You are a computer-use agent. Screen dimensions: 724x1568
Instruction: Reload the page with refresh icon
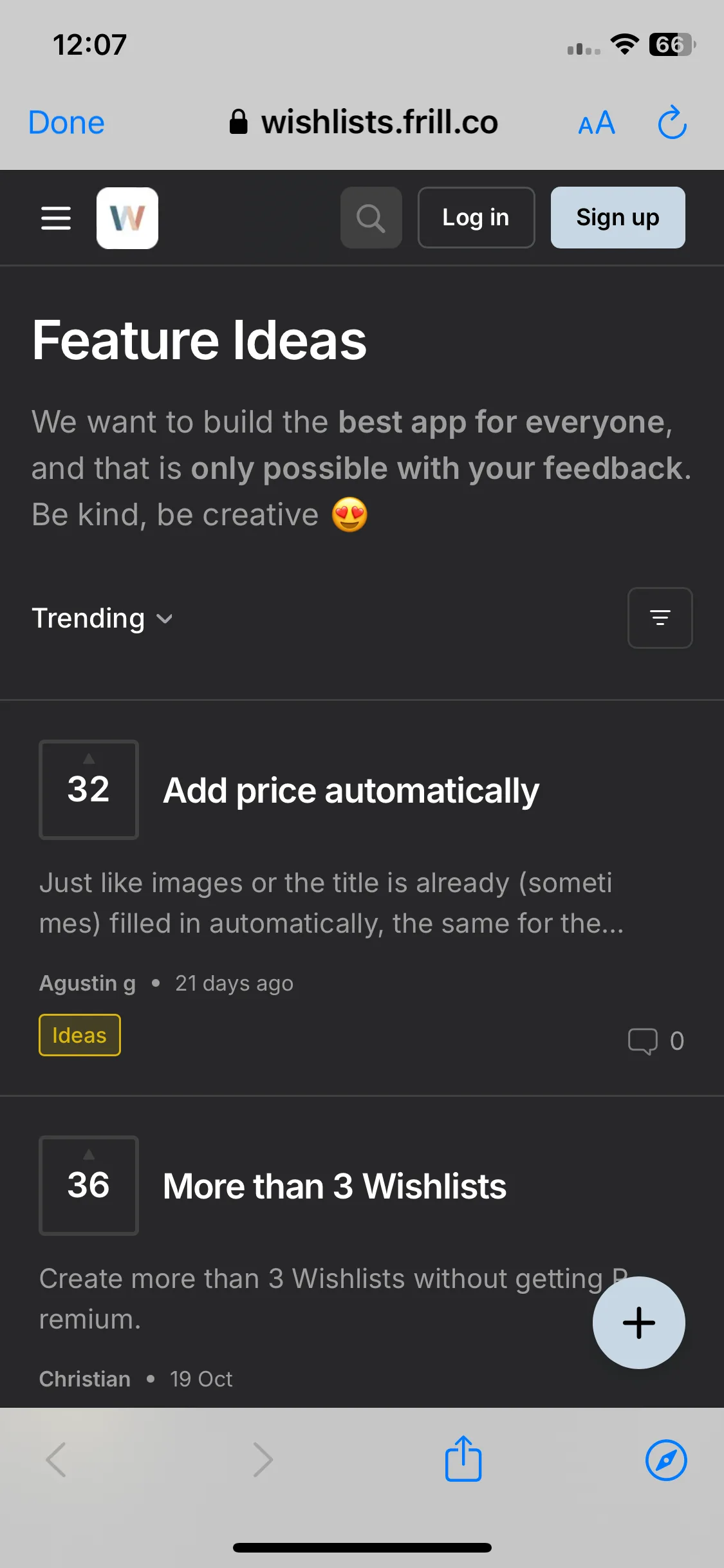click(x=672, y=122)
